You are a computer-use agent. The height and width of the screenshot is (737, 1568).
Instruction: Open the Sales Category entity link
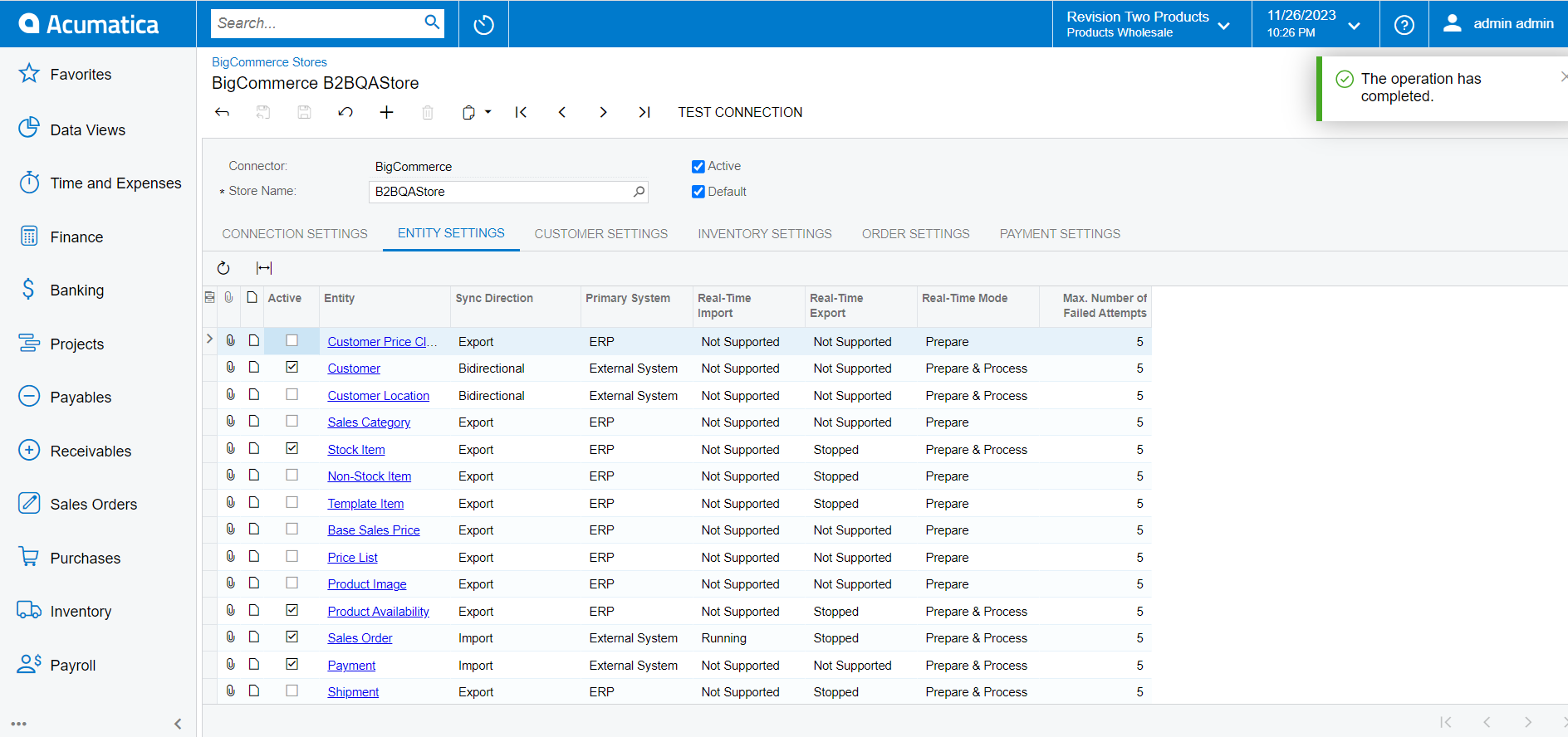pyautogui.click(x=369, y=422)
